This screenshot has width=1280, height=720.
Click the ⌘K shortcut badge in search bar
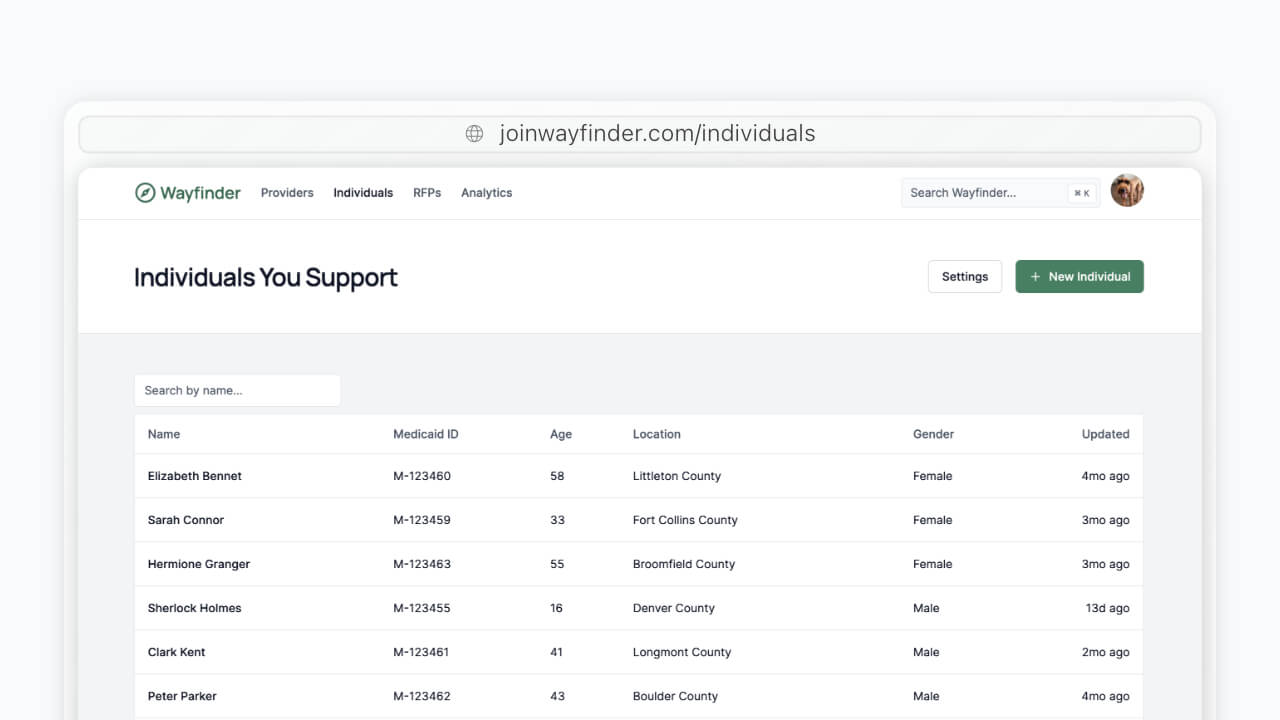tap(1081, 192)
